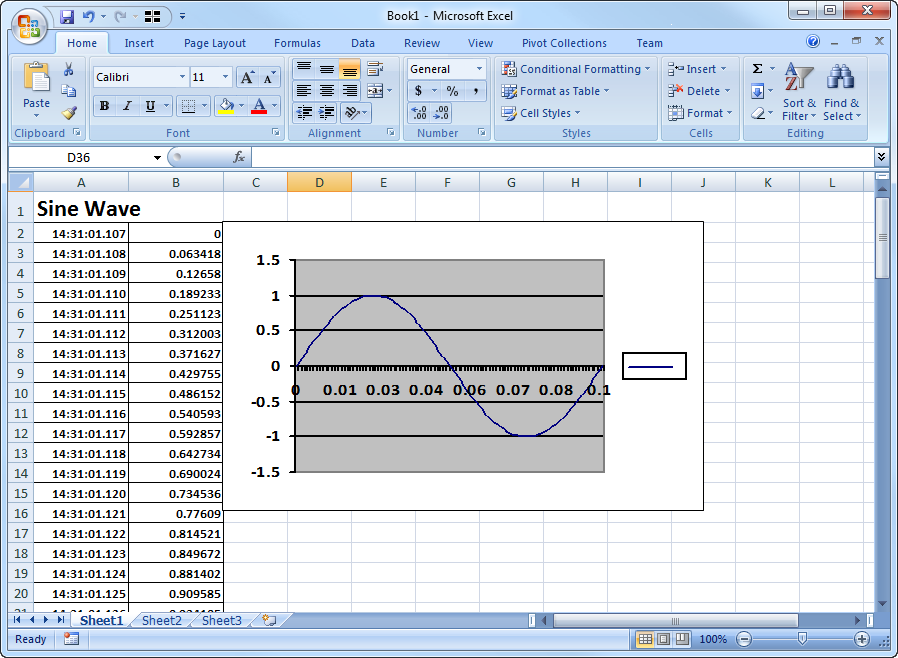Image resolution: width=898 pixels, height=658 pixels.
Task: Open the font name dropdown showing Calibri
Action: click(182, 77)
